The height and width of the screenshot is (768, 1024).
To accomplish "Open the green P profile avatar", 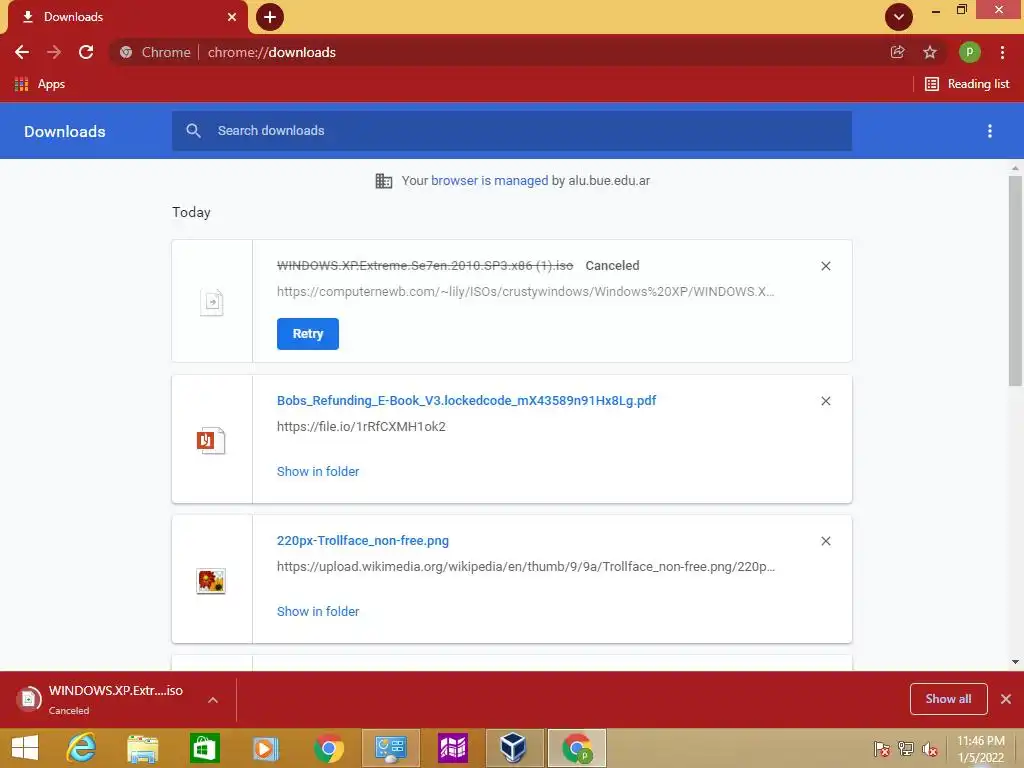I will tap(969, 52).
